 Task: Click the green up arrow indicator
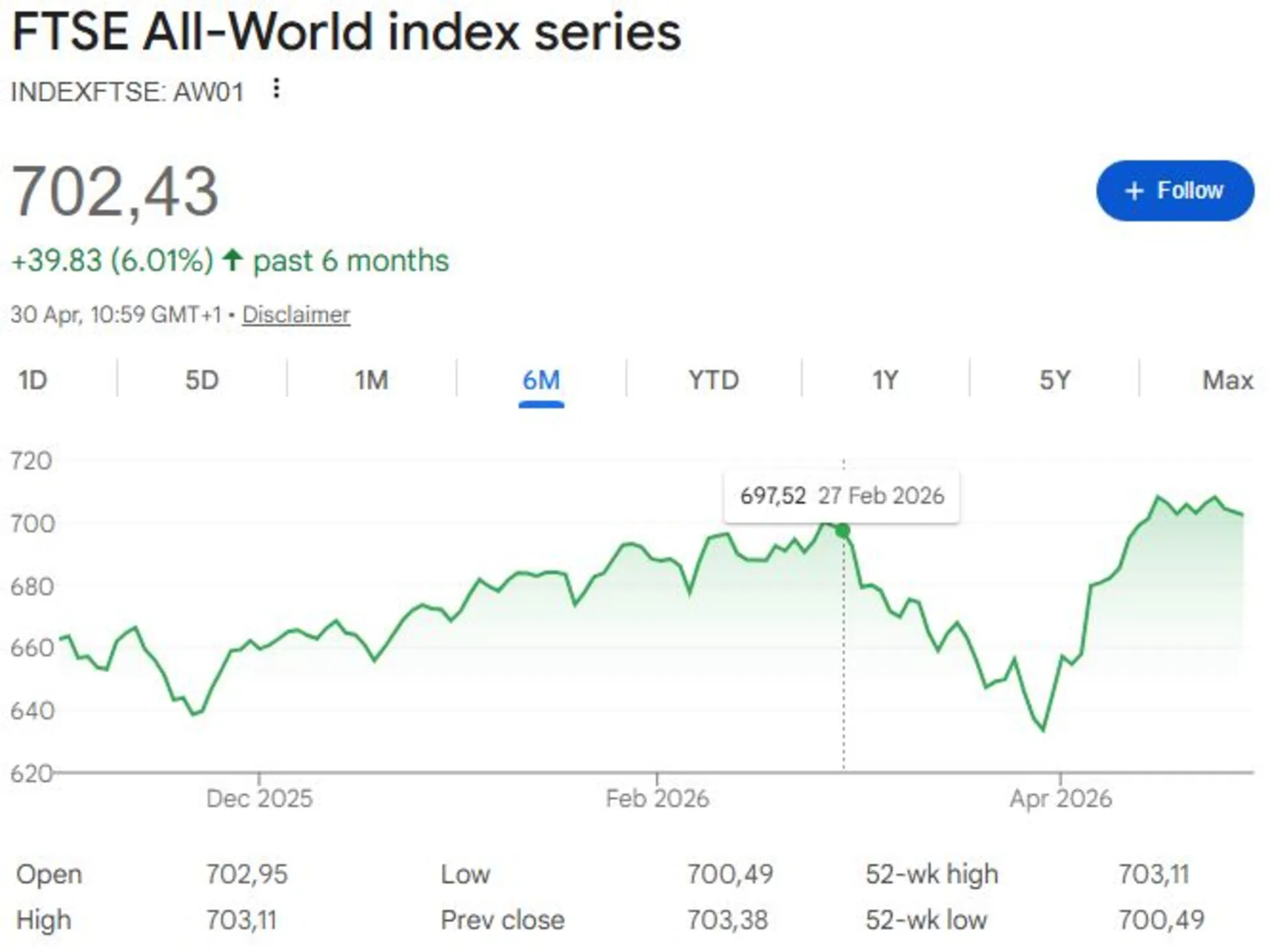[x=232, y=260]
